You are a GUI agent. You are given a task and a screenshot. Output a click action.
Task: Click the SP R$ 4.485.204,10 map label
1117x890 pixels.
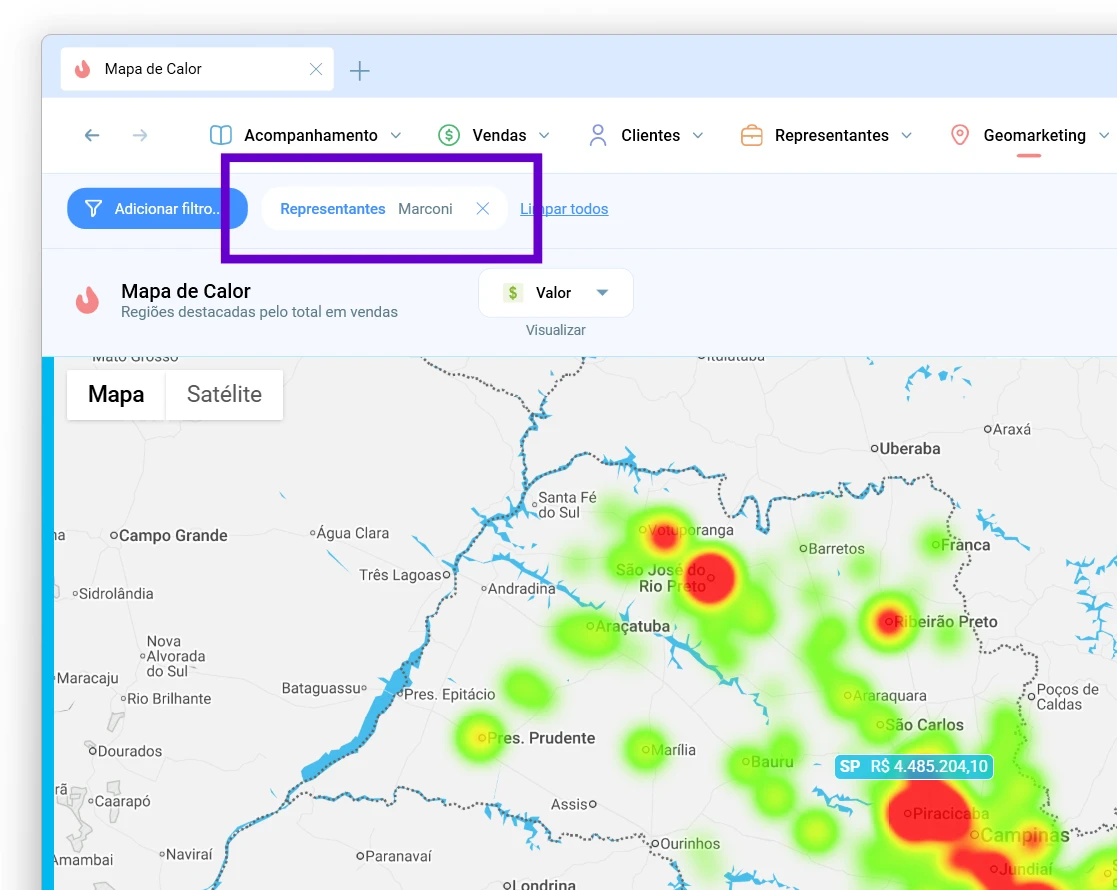click(x=914, y=767)
